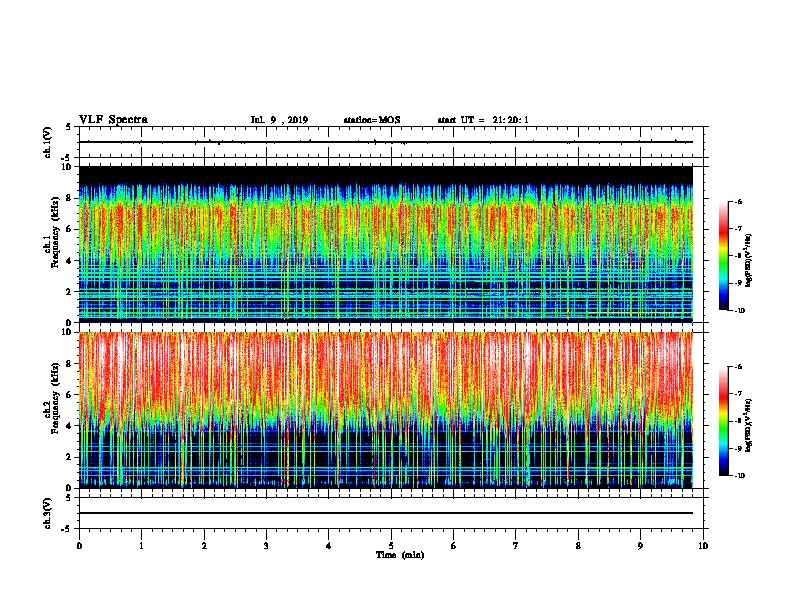Click the ch.2 frequency tick label "2"
Image resolution: width=792 pixels, height=612 pixels.
(x=69, y=457)
